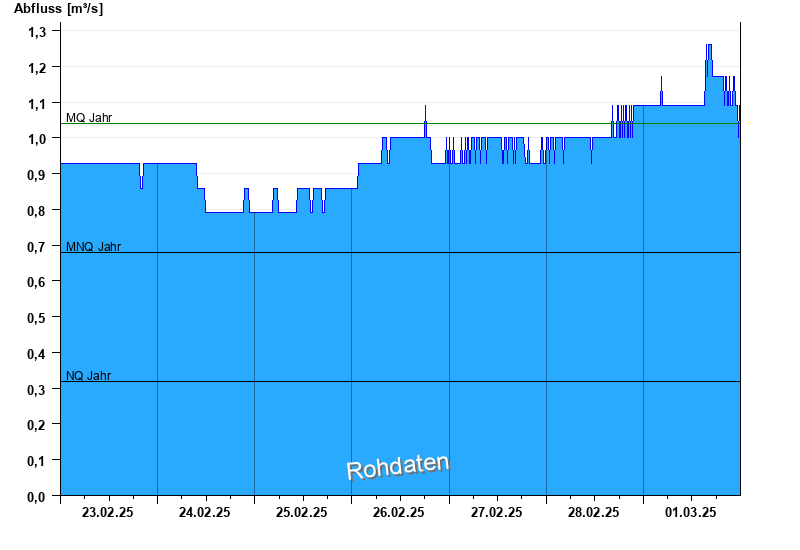The image size is (800, 550).
Task: Click the date label 28.02.25
Action: pos(593,512)
